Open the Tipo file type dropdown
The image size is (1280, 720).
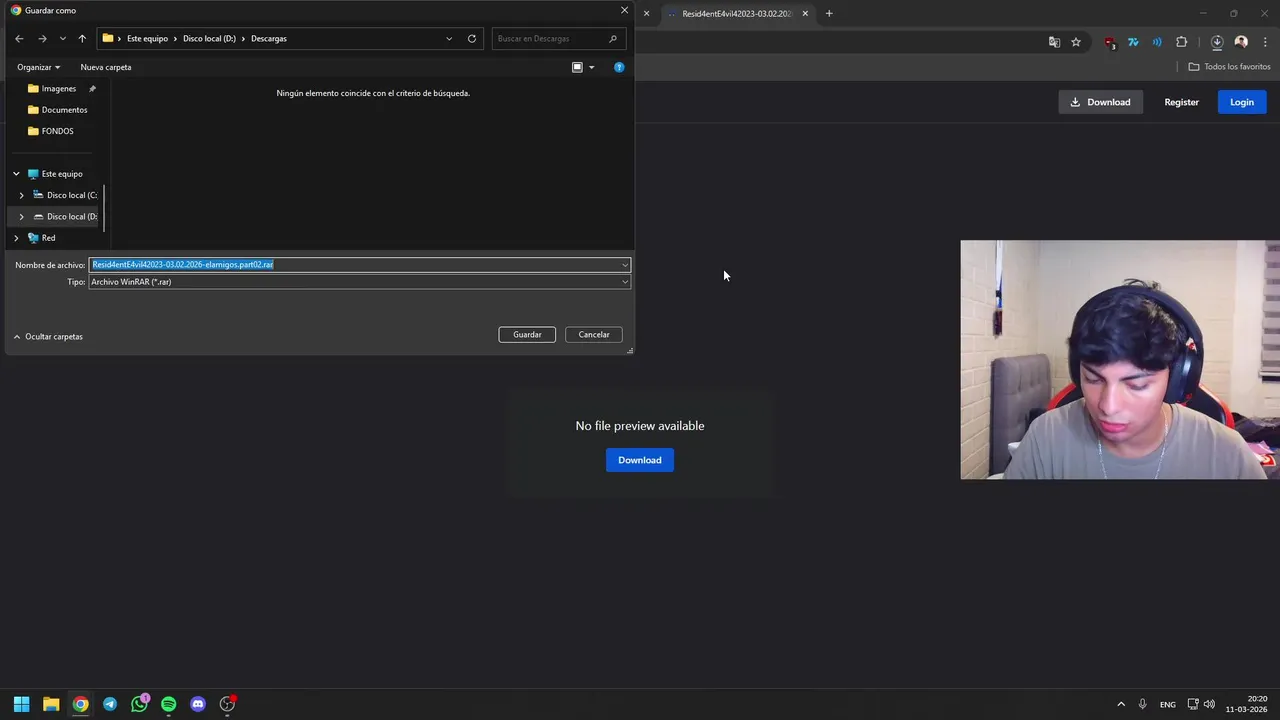(359, 282)
